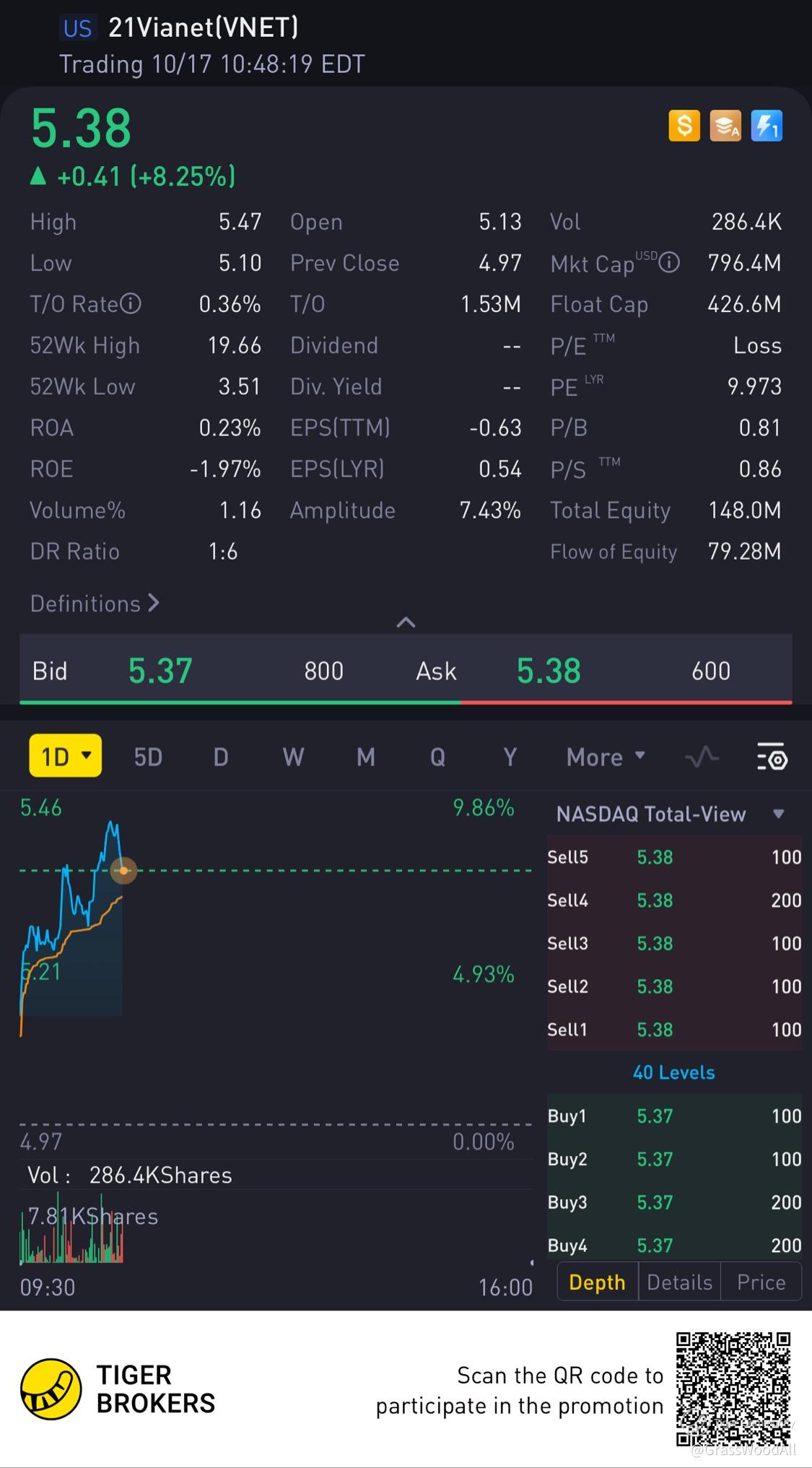This screenshot has height=1468, width=812.
Task: Open the More timeframes dropdown
Action: point(606,757)
